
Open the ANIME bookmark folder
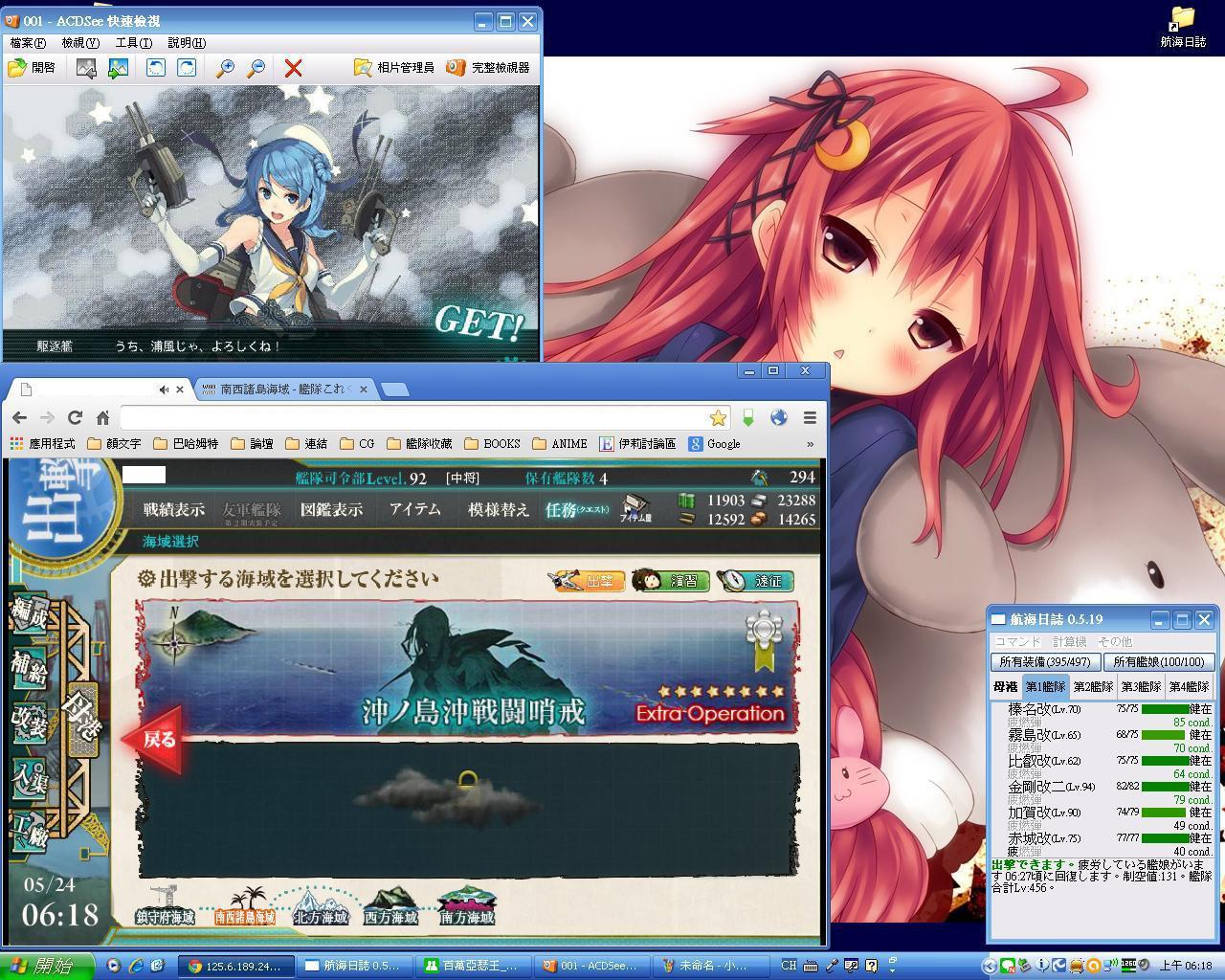(560, 444)
